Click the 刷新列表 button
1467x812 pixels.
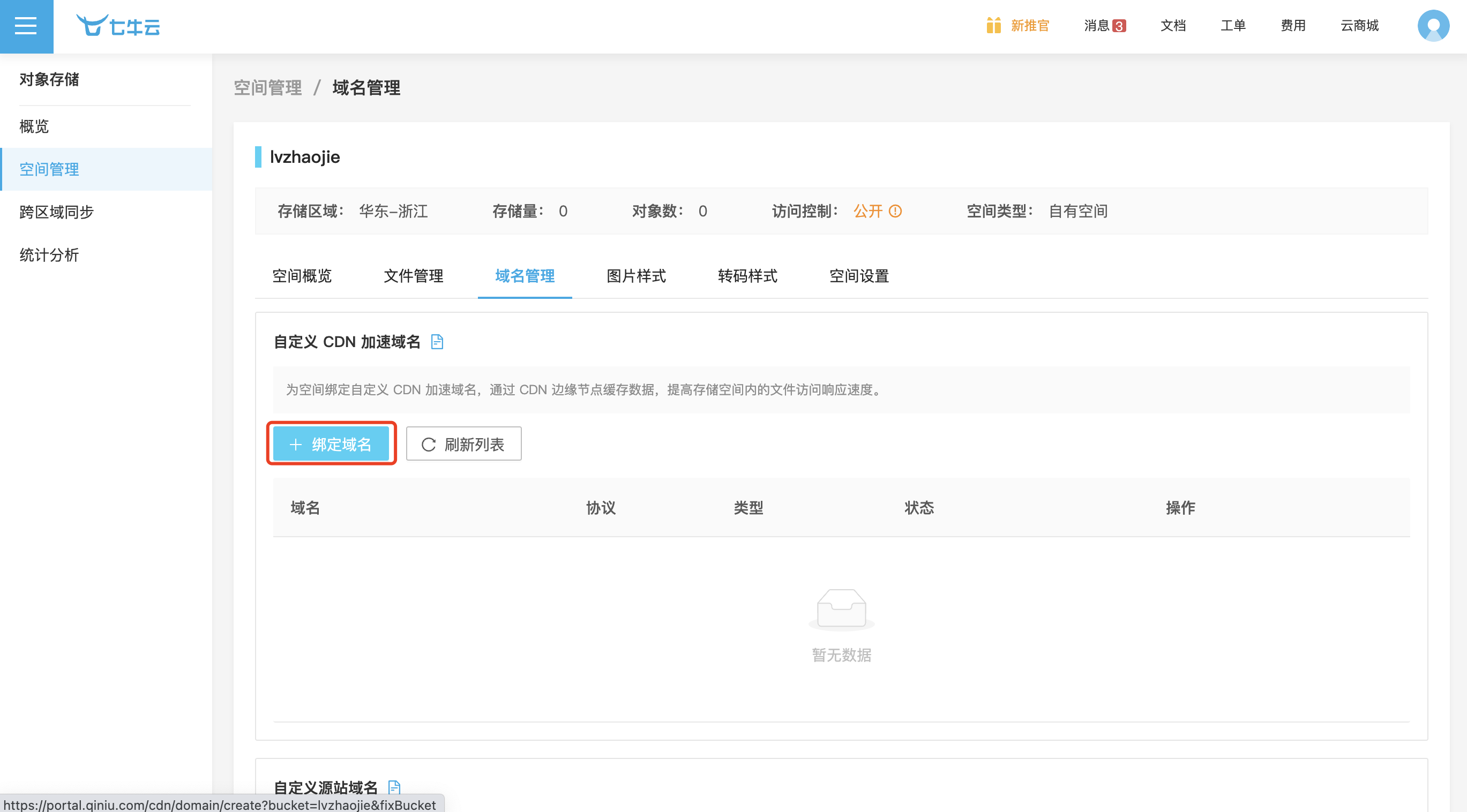point(463,444)
